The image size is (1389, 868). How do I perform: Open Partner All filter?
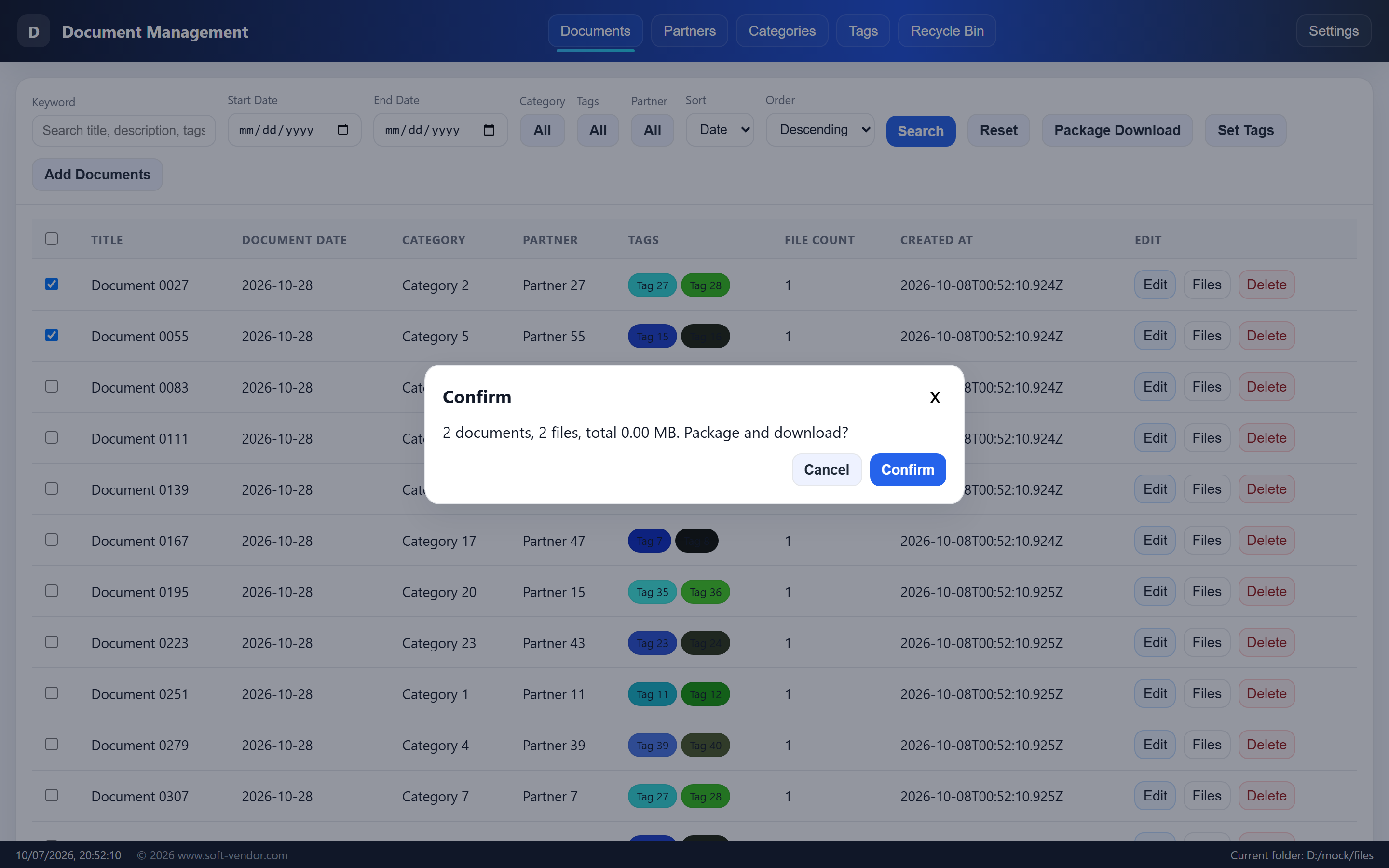[x=652, y=130]
